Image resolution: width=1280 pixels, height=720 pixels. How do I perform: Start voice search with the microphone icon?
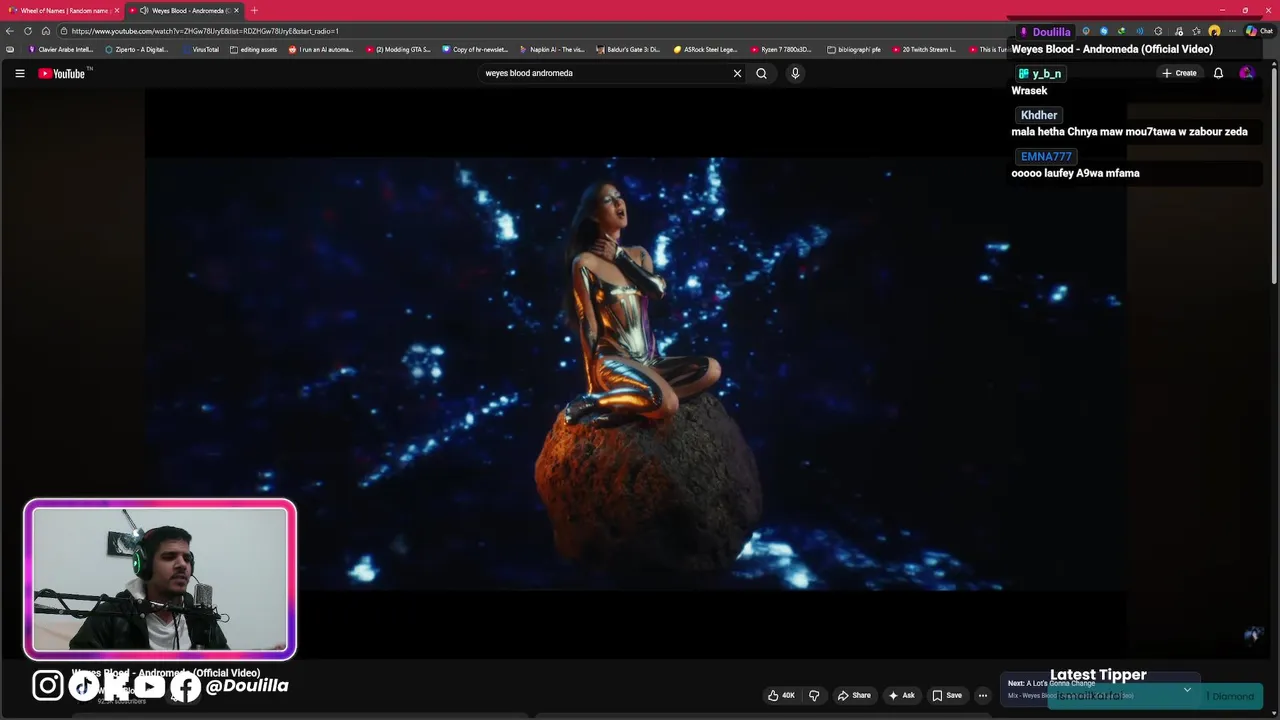tap(795, 73)
